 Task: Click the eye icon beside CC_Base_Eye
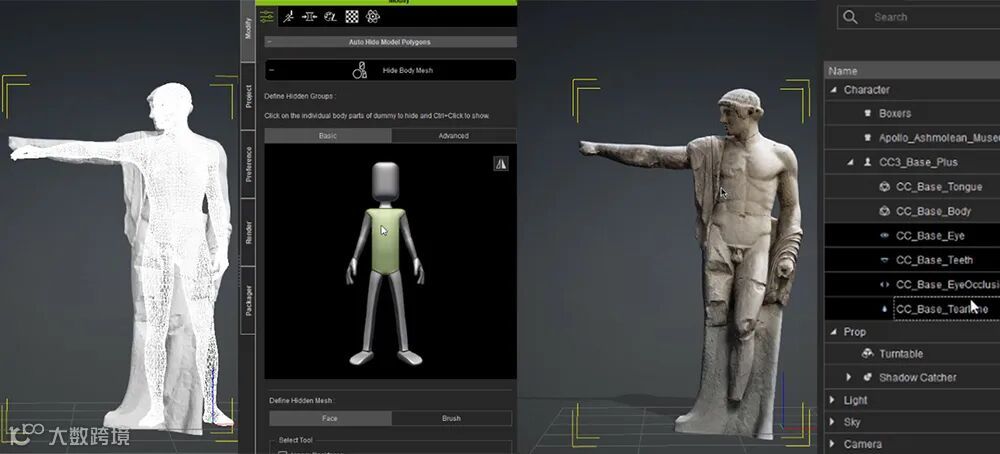[884, 235]
